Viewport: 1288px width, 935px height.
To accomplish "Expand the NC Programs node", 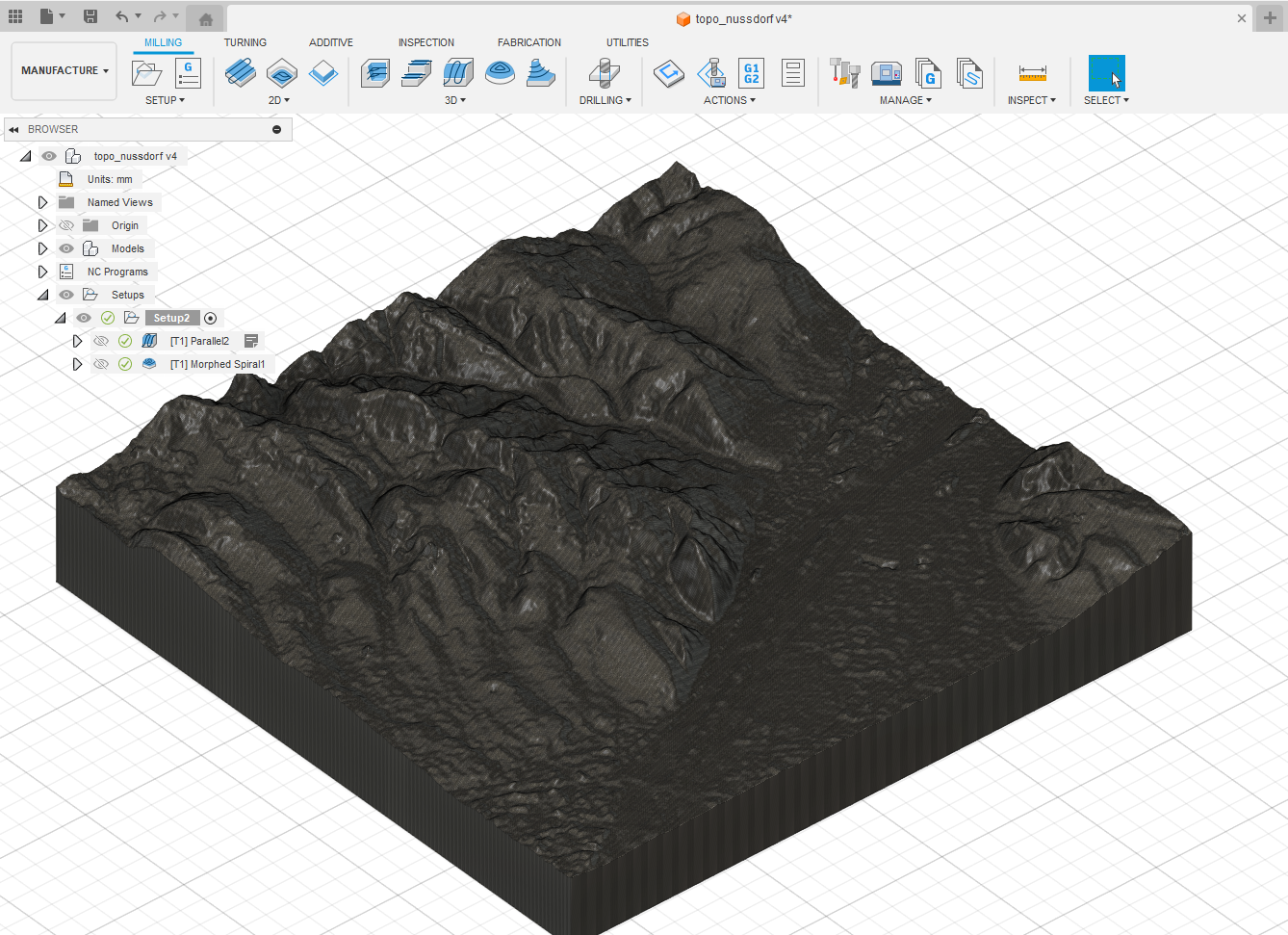I will pos(42,272).
